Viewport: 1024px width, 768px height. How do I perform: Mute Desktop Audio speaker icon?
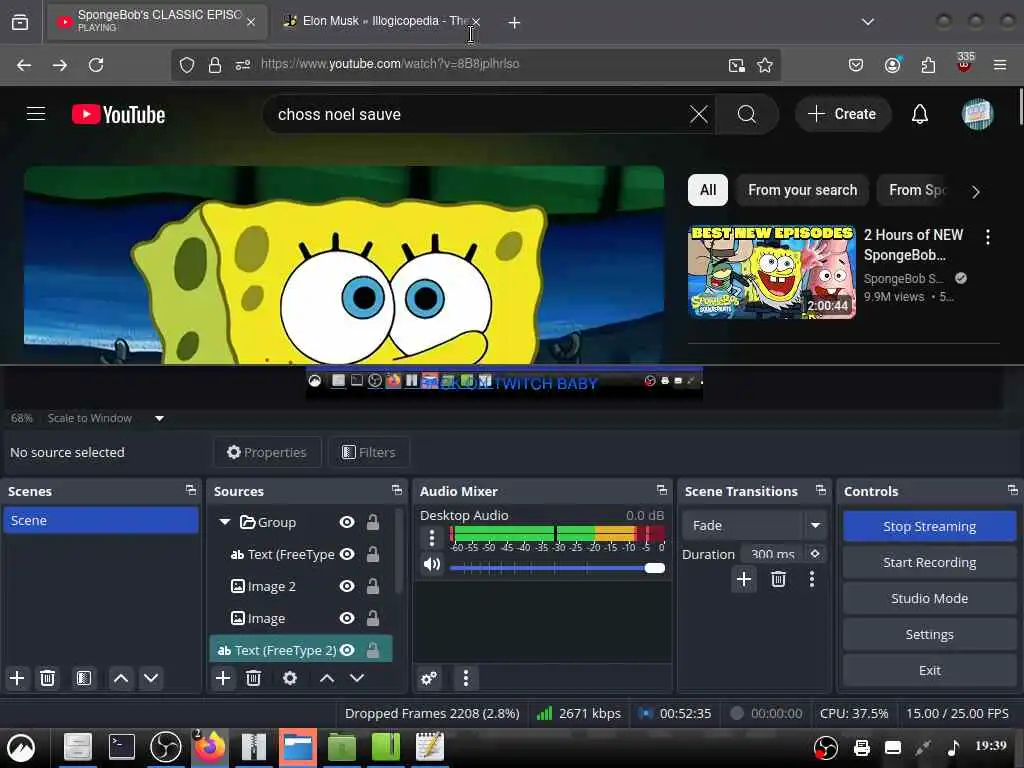[432, 564]
